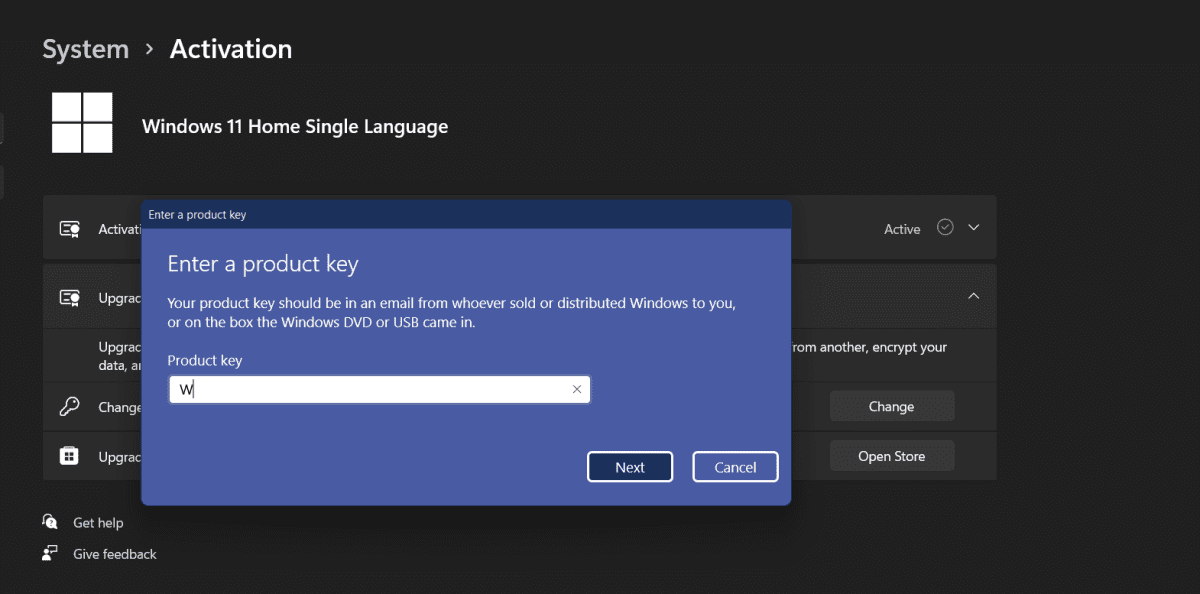
Task: Click the Give feedback icon
Action: coord(50,553)
